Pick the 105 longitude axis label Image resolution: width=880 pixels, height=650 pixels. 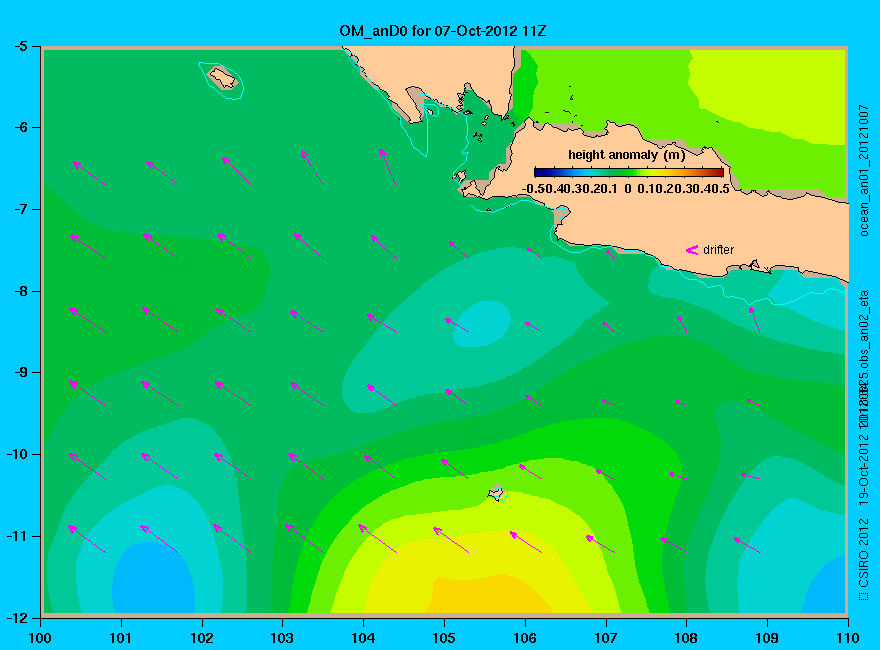click(444, 638)
